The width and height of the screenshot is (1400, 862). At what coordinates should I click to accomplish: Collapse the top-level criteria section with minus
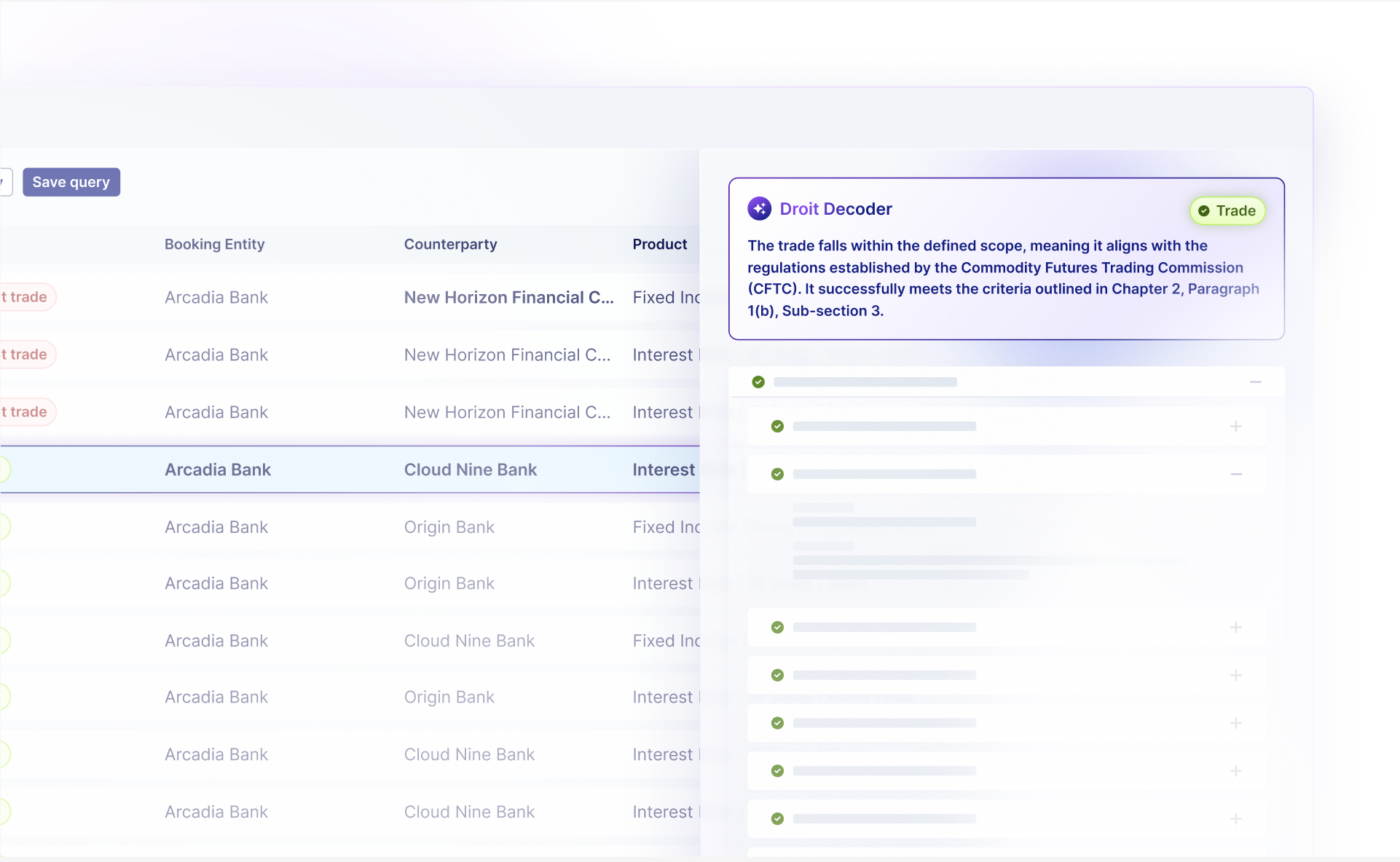tap(1255, 382)
